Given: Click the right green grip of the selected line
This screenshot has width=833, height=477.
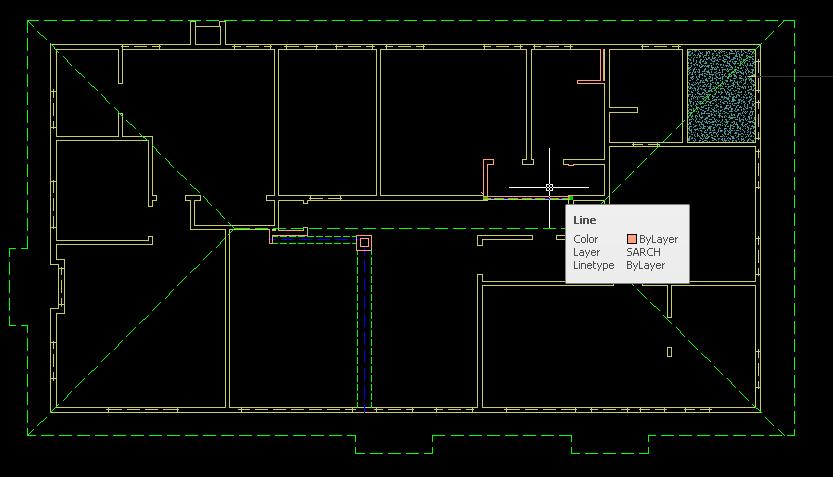Looking at the screenshot, I should [x=571, y=198].
